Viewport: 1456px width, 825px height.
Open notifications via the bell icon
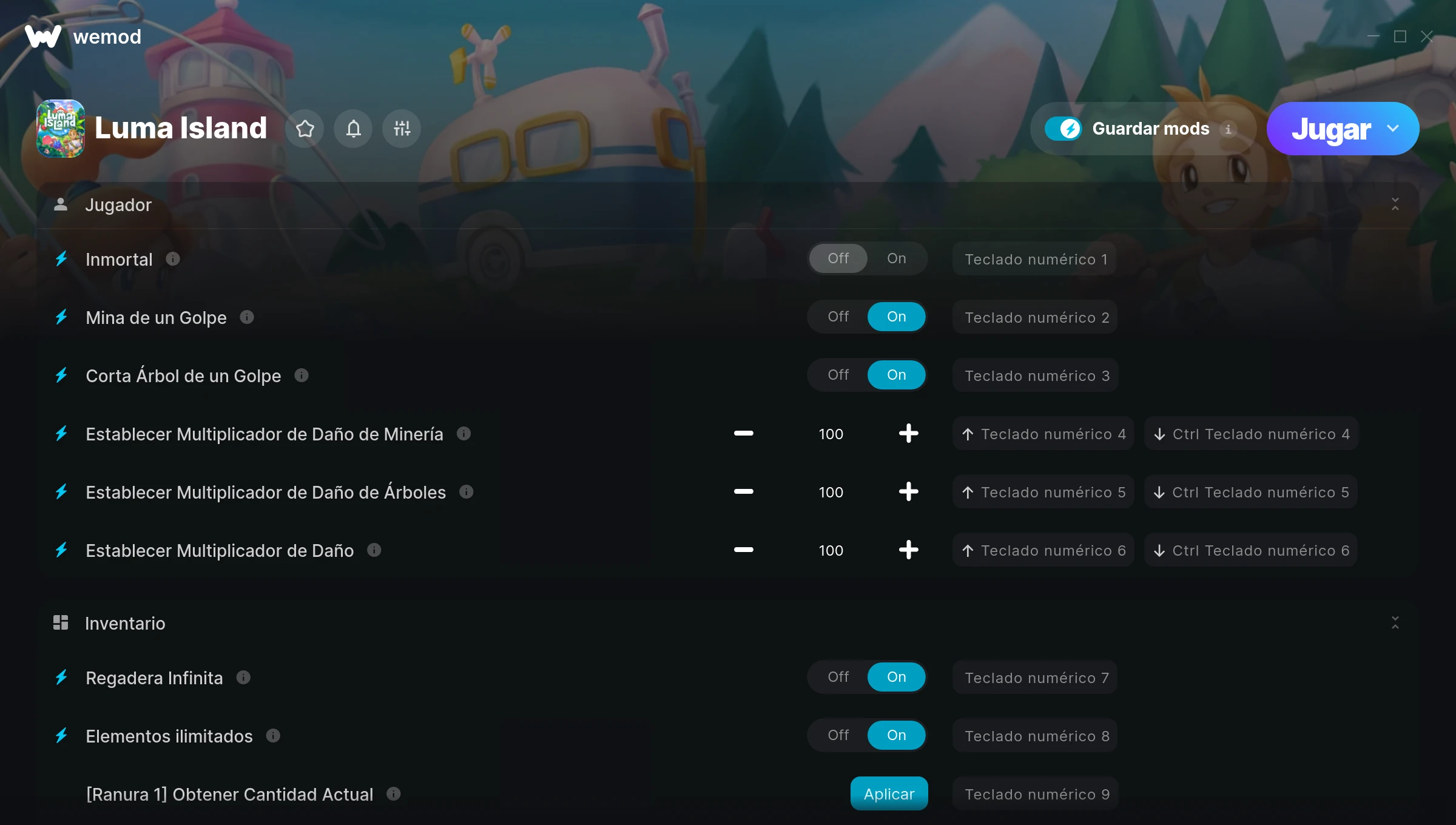pyautogui.click(x=353, y=129)
